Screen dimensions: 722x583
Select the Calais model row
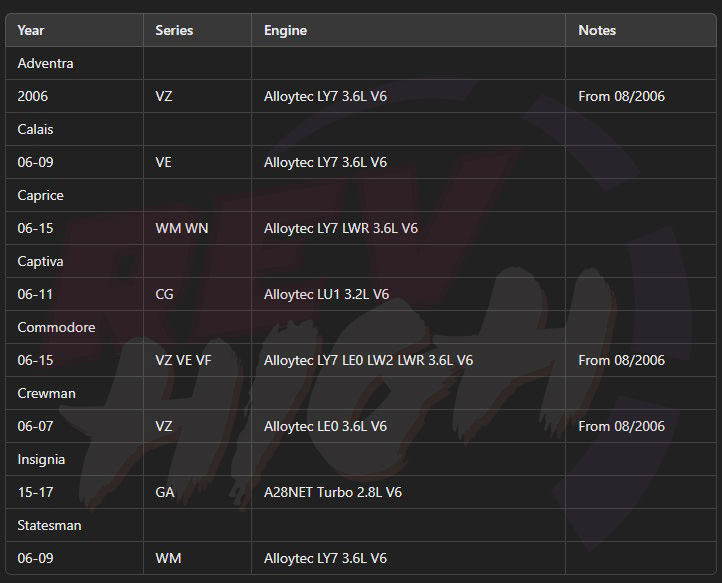coord(361,129)
